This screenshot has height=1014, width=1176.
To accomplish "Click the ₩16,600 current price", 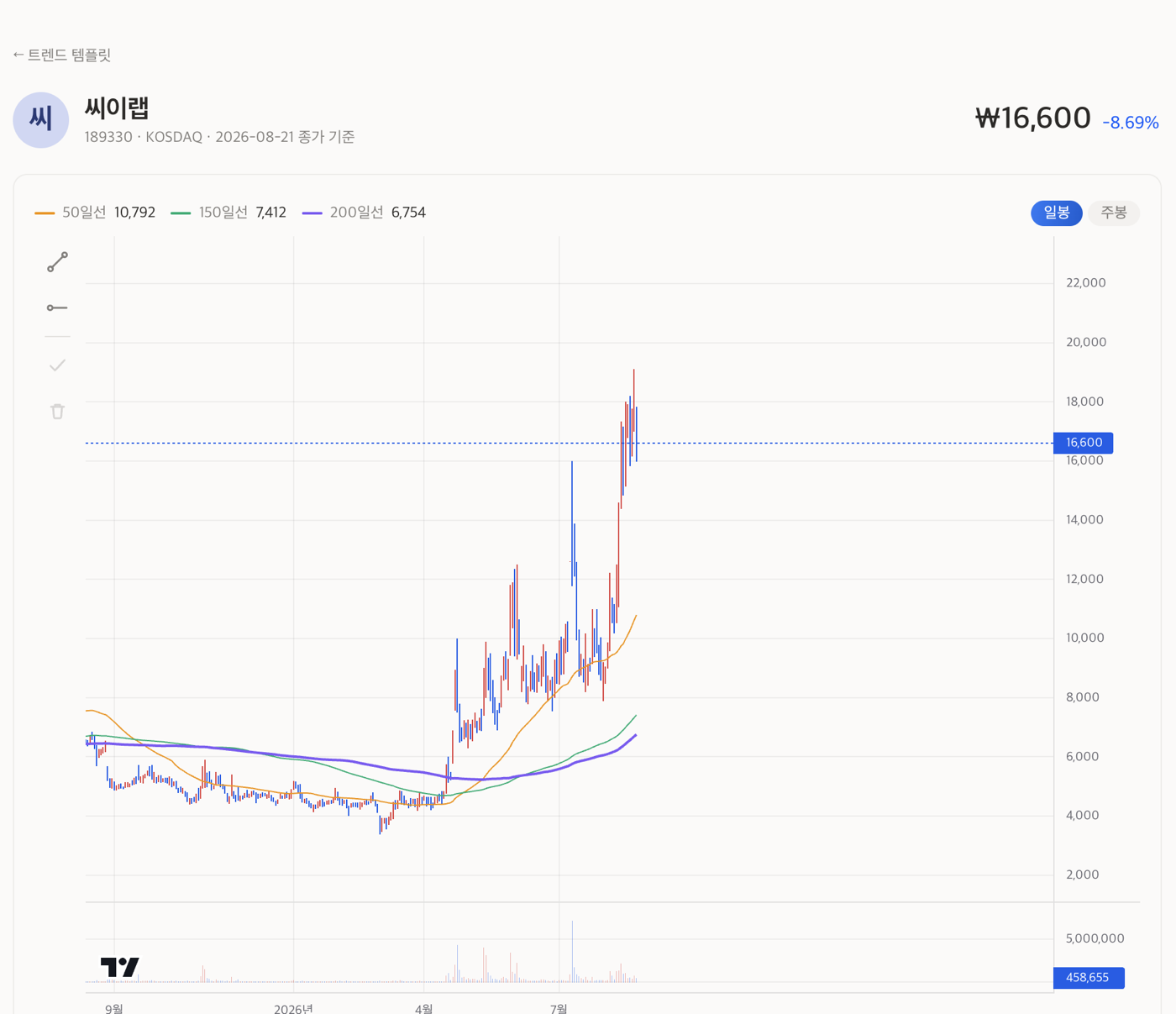I will point(1032,118).
